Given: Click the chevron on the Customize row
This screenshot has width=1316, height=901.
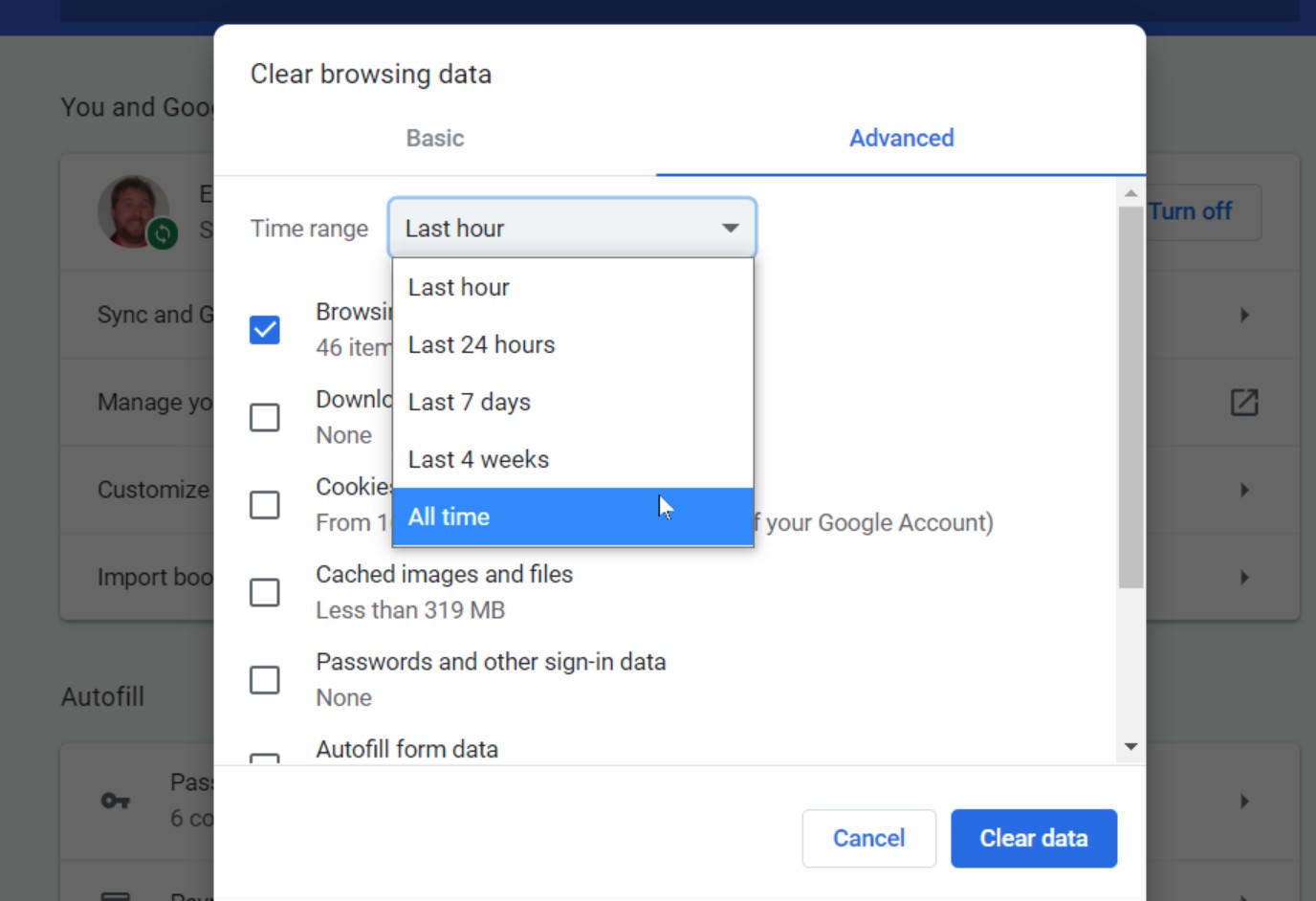Looking at the screenshot, I should pos(1243,490).
